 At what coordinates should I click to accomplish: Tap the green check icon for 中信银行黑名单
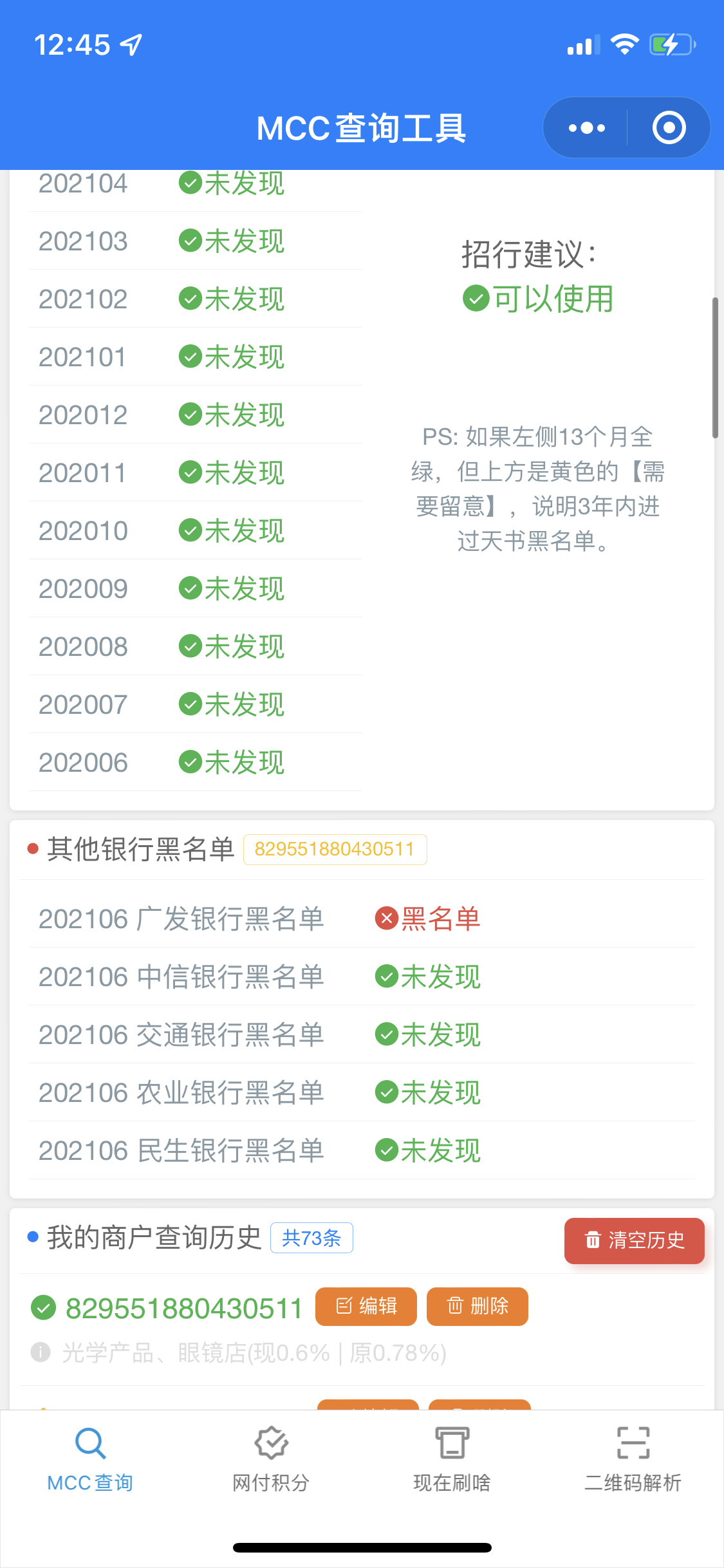point(386,976)
